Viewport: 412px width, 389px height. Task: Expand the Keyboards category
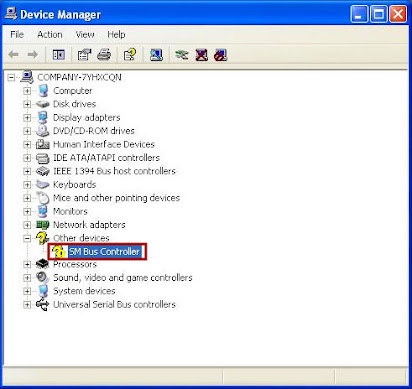(x=27, y=184)
